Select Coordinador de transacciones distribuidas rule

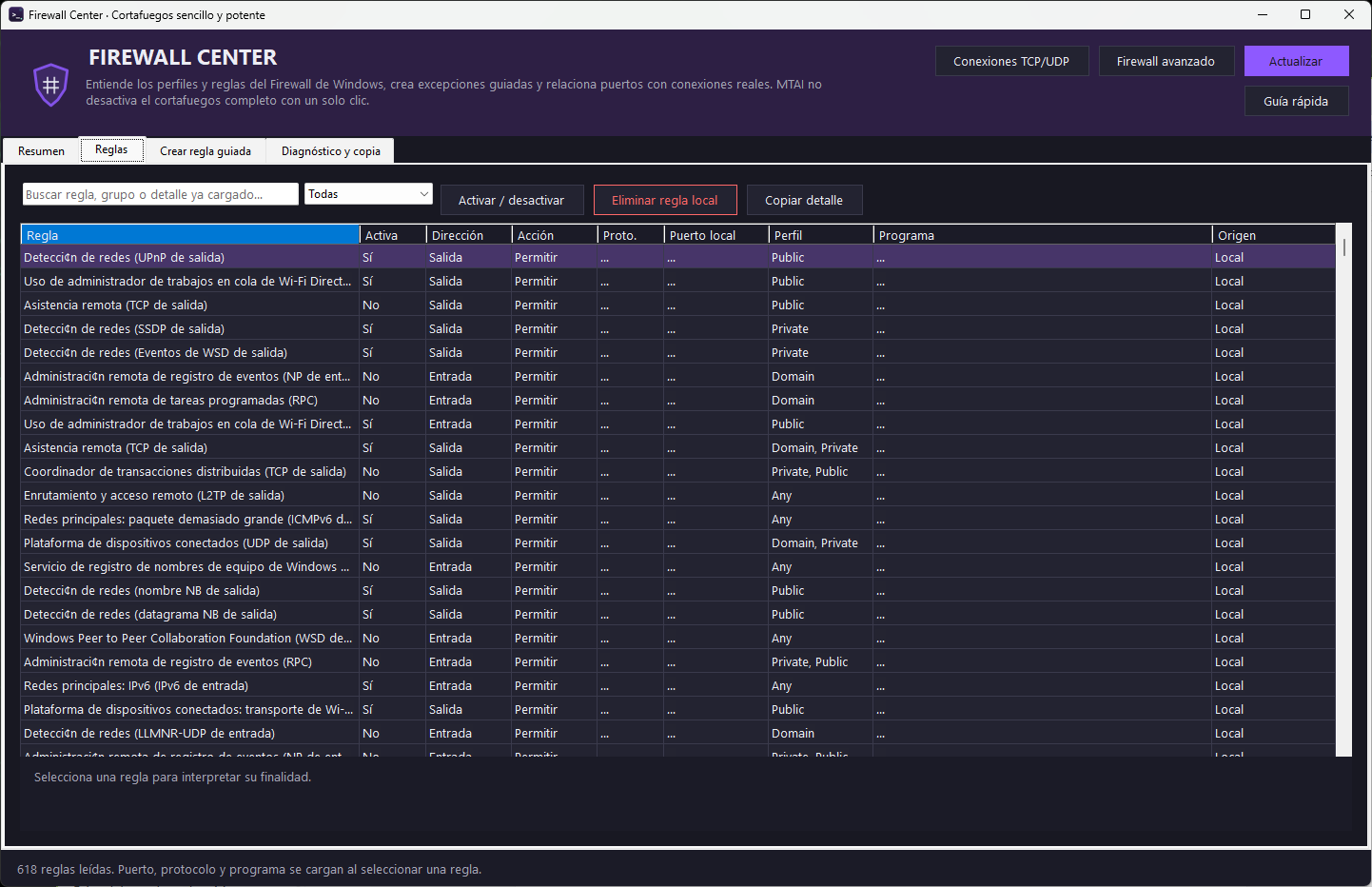pos(677,471)
